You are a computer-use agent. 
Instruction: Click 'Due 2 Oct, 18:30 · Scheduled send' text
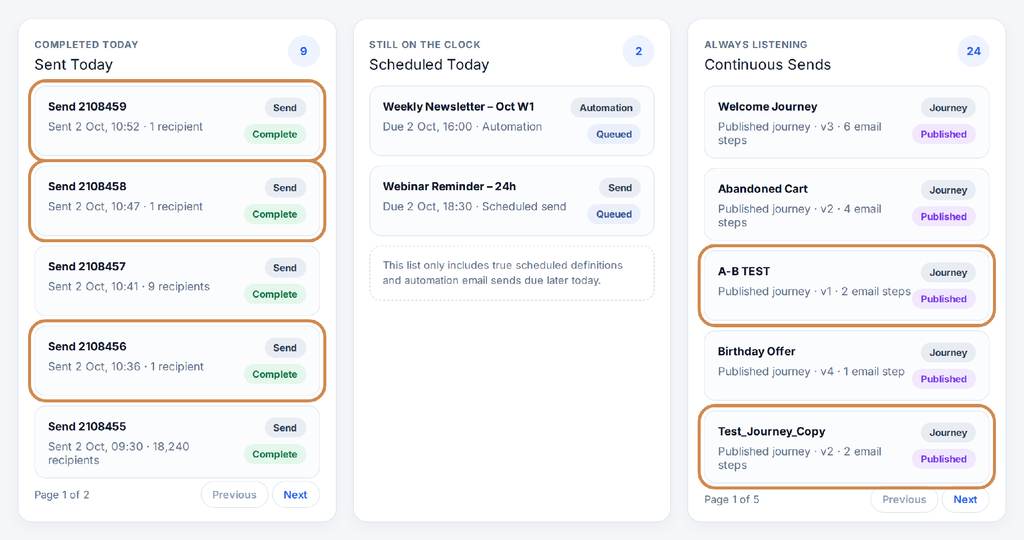(474, 206)
